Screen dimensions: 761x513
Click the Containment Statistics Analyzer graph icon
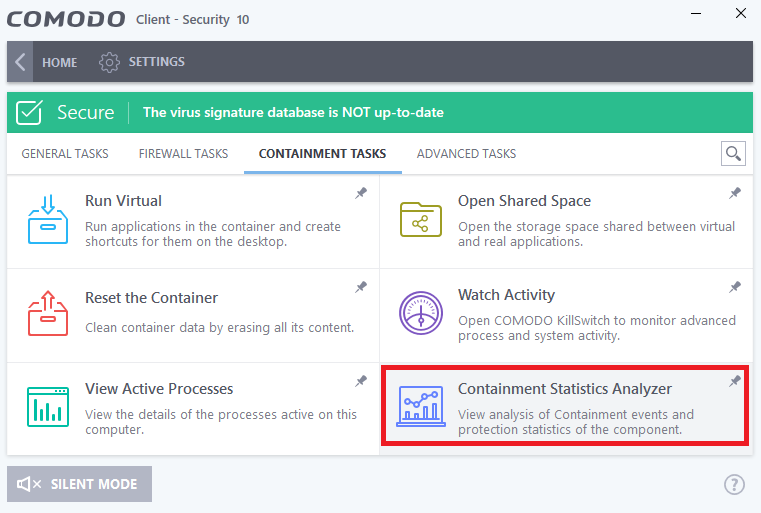click(x=421, y=407)
